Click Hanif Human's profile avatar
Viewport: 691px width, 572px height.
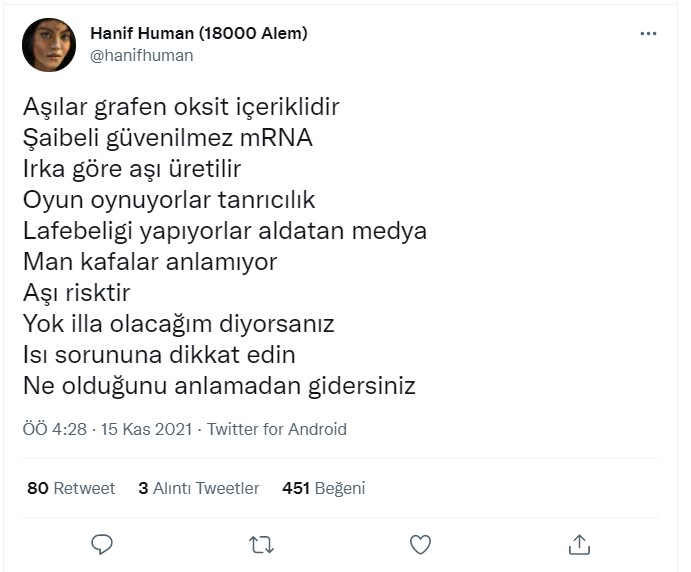(49, 45)
